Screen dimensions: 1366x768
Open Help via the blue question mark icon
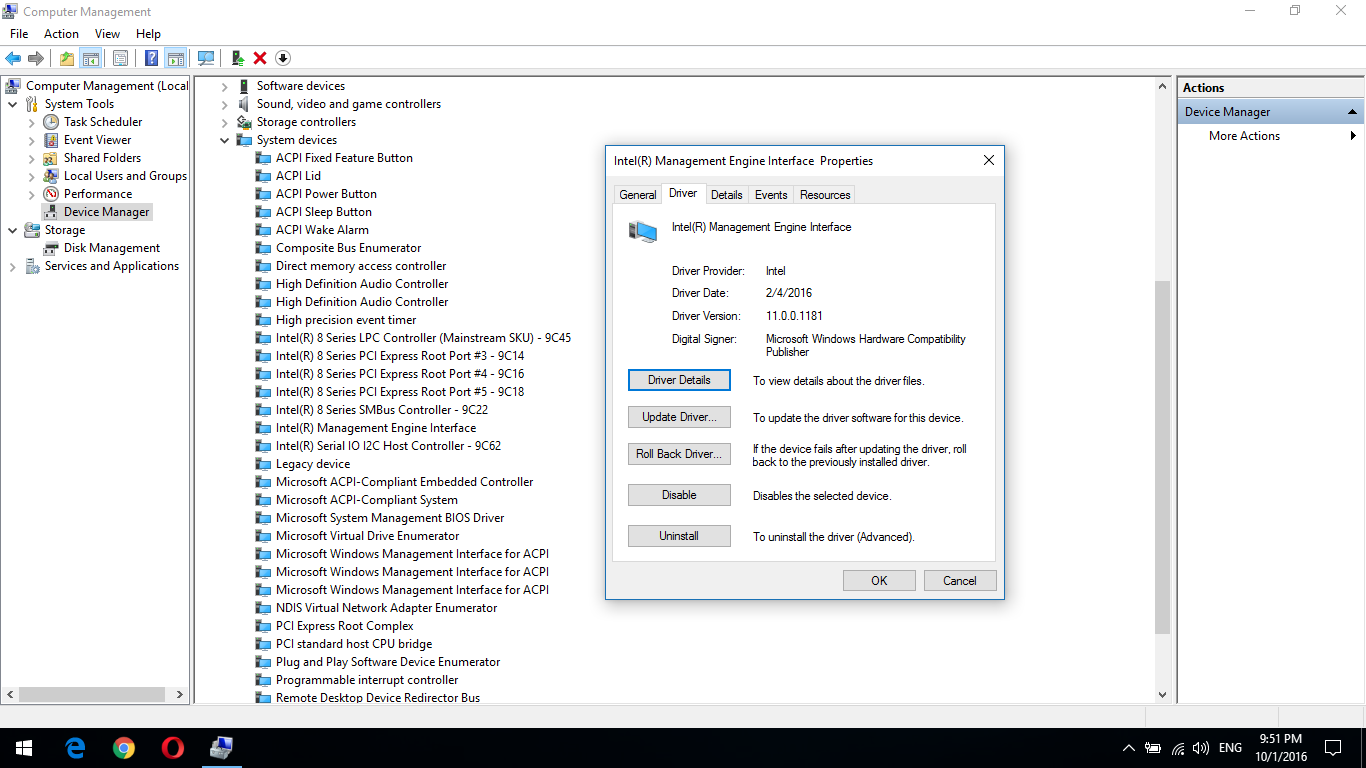152,59
